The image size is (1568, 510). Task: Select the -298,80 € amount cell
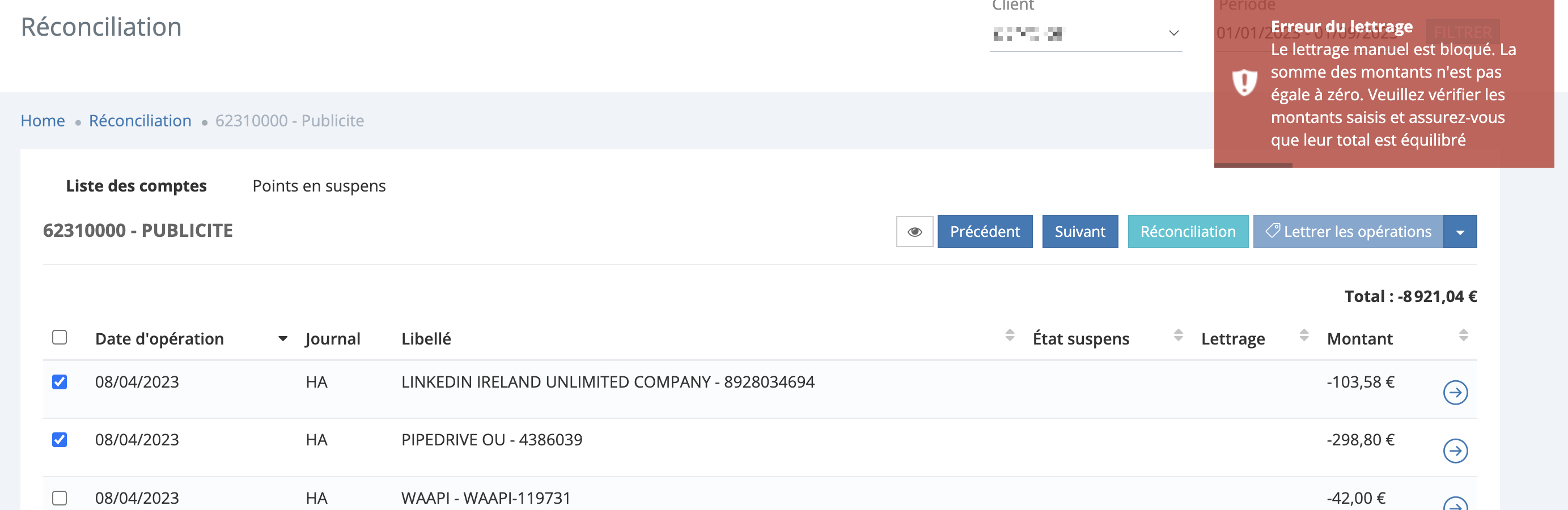pyautogui.click(x=1361, y=439)
